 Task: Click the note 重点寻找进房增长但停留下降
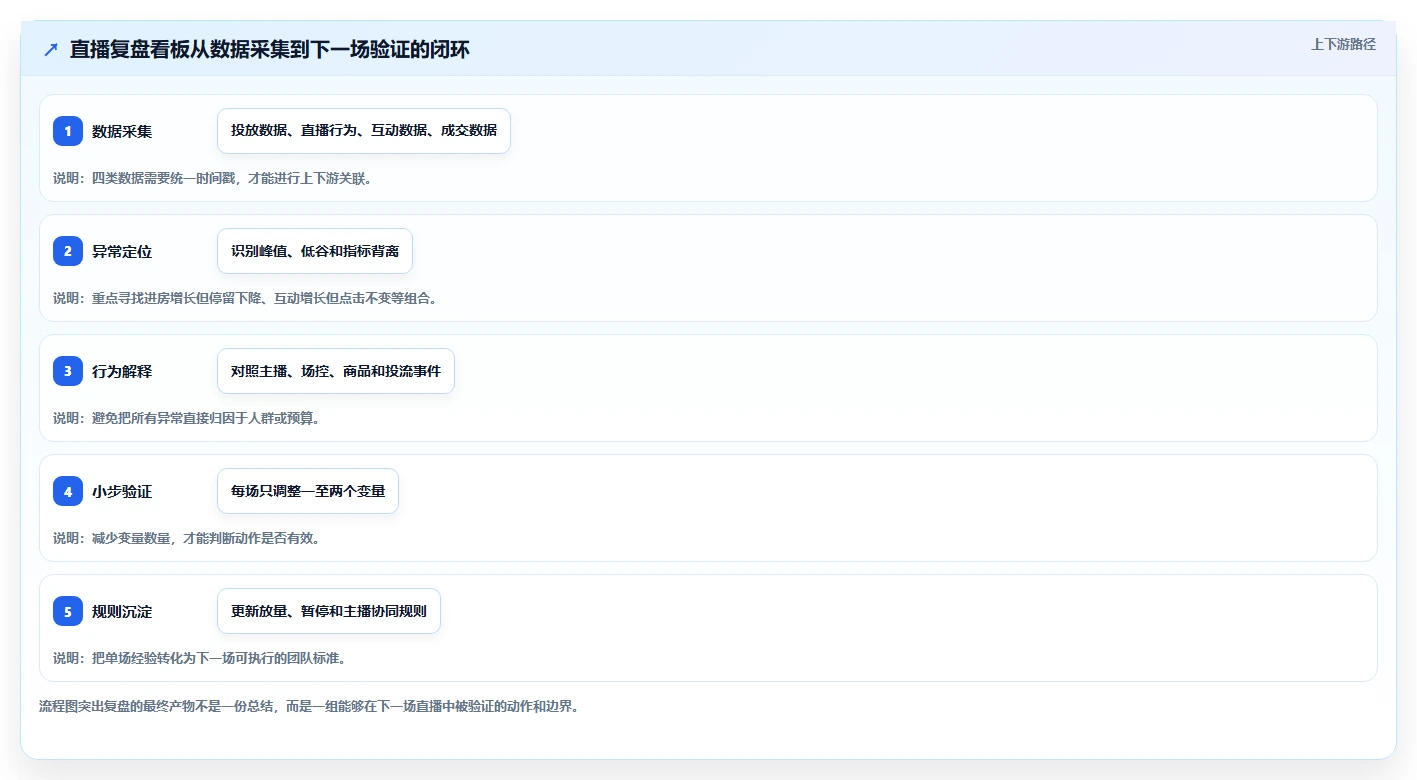coord(245,298)
